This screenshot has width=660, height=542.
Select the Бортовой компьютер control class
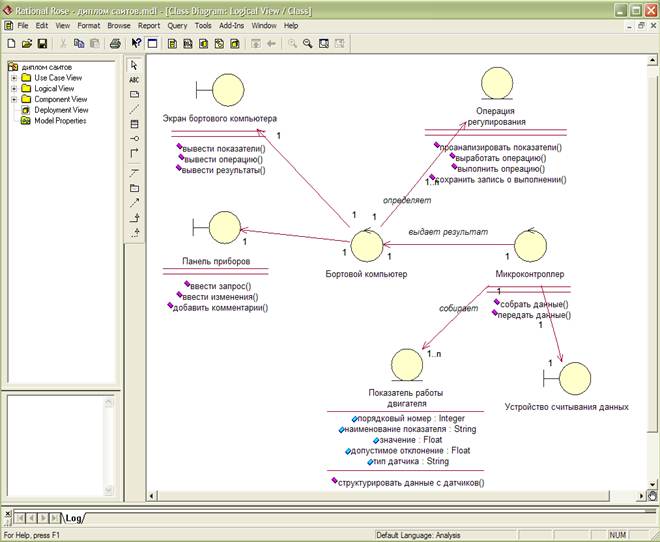coord(367,246)
